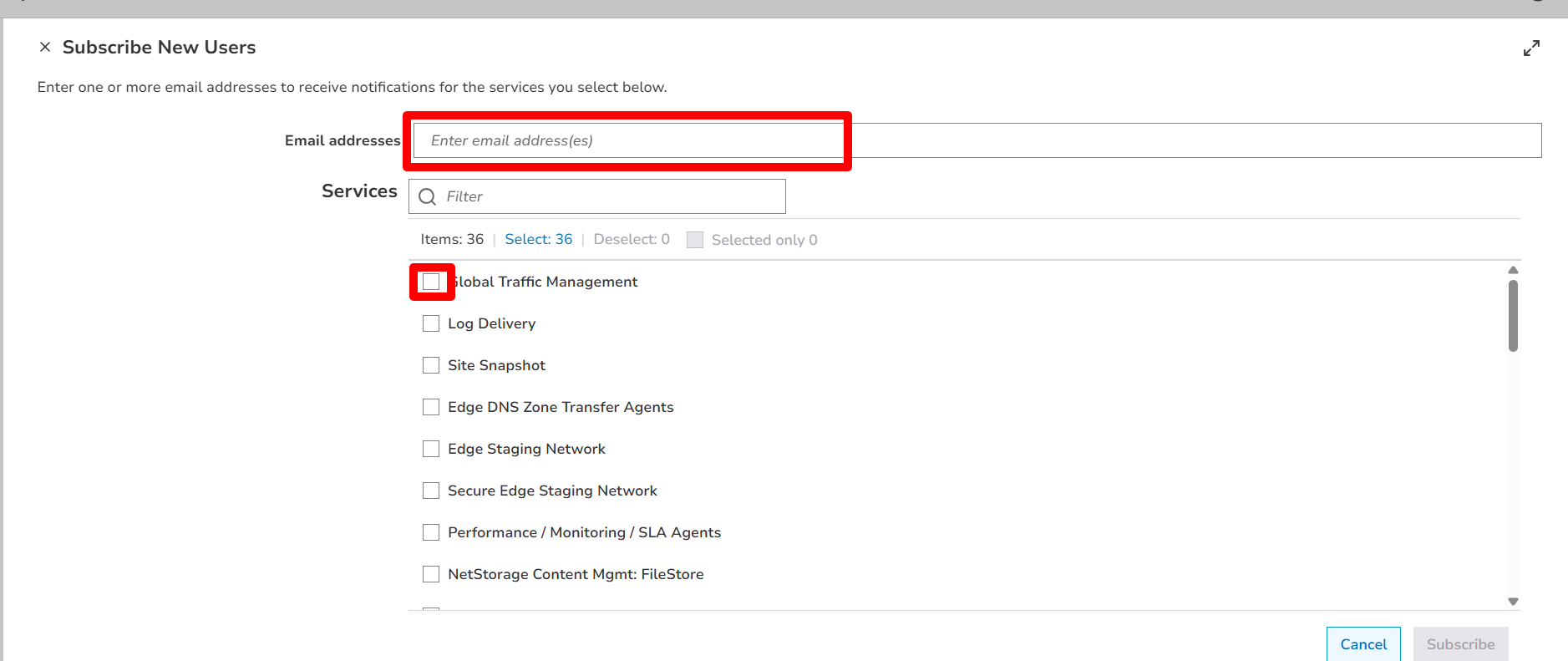Select all 36 services link
This screenshot has width=1568, height=661.
(538, 240)
